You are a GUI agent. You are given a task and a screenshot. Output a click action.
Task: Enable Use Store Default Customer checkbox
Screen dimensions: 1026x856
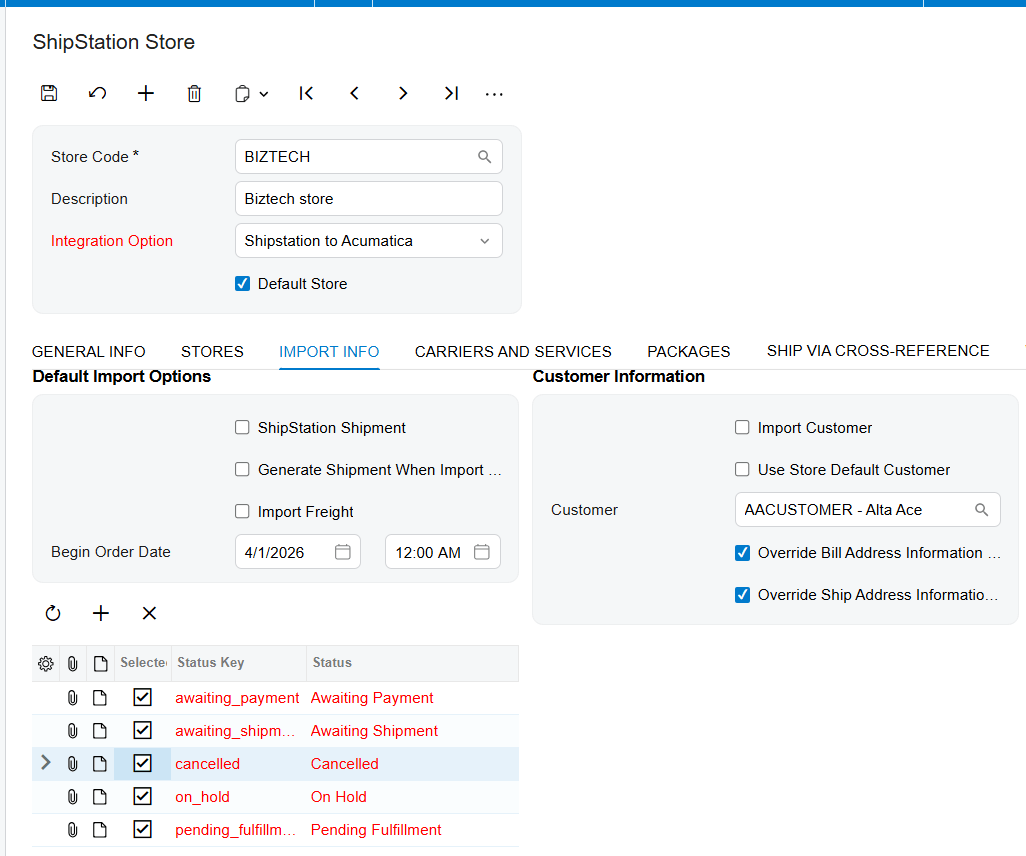coord(742,469)
